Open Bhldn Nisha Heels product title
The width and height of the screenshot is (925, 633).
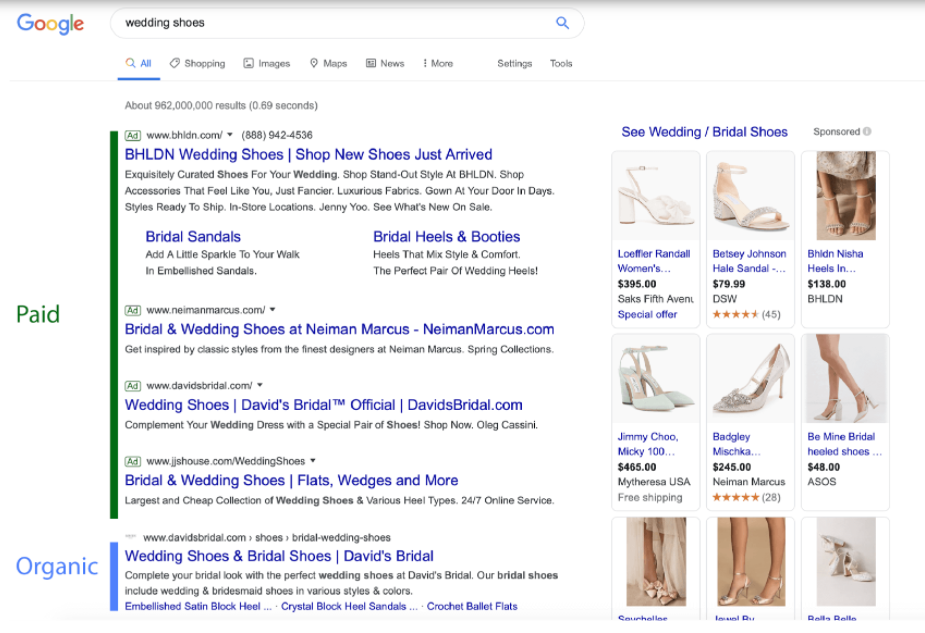click(835, 261)
